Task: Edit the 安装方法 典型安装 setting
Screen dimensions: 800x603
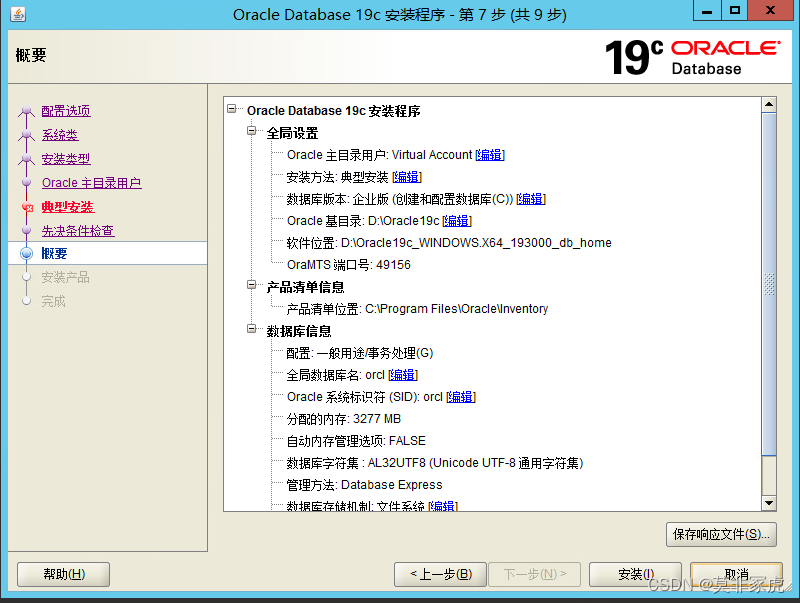Action: pyautogui.click(x=407, y=177)
